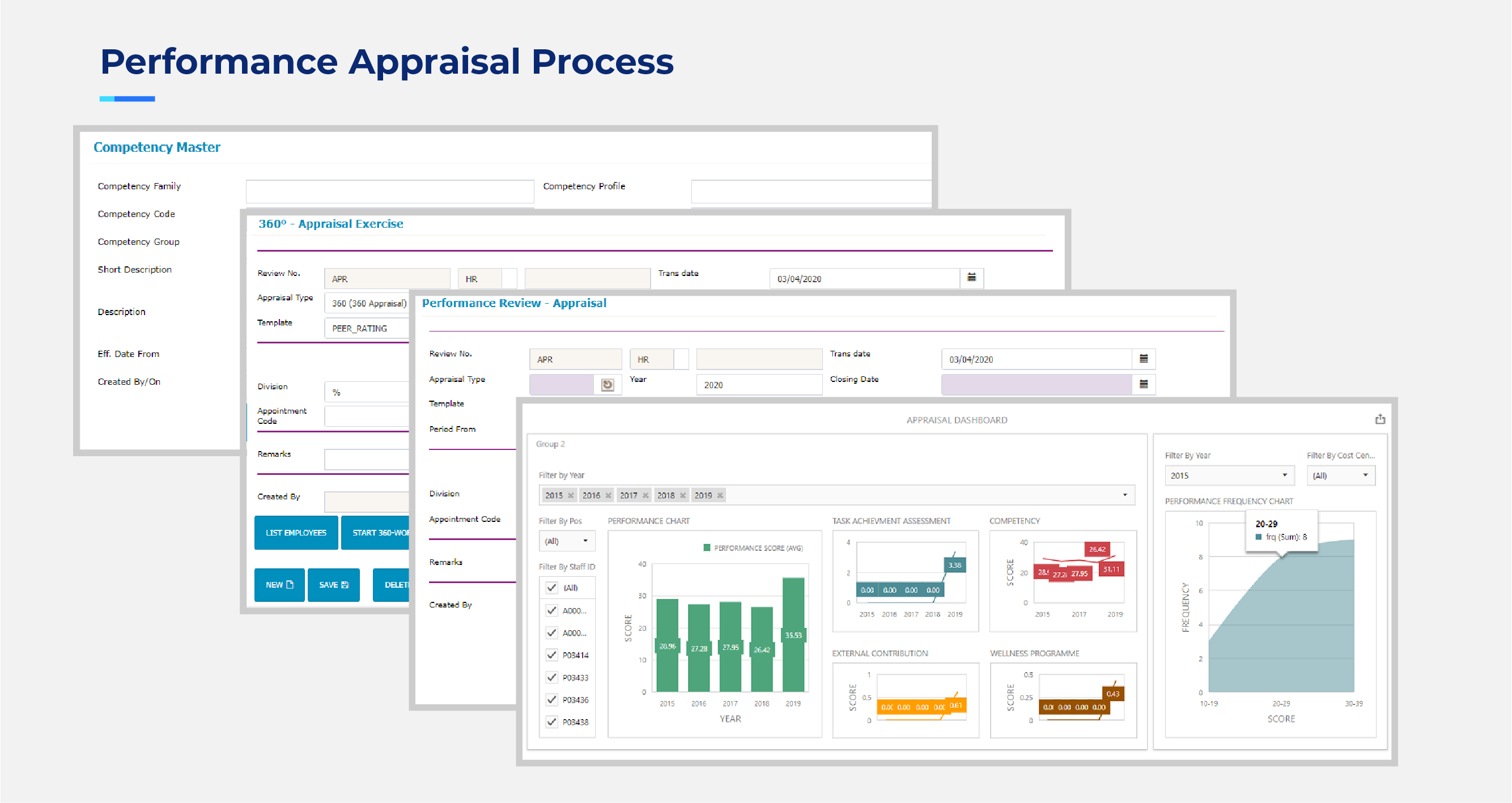The image size is (1512, 803).
Task: Open the Filter By Pos (All) dropdown
Action: click(567, 541)
